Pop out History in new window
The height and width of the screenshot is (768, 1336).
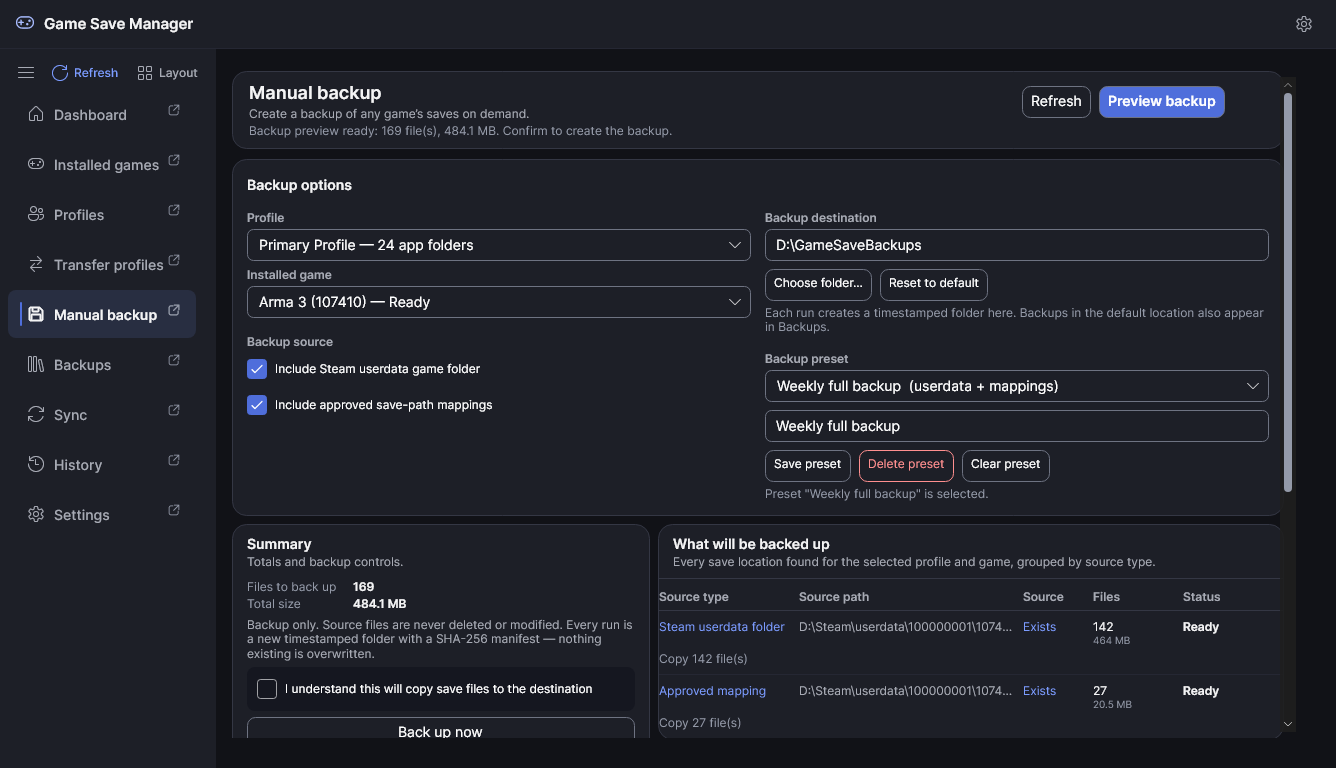coord(174,460)
